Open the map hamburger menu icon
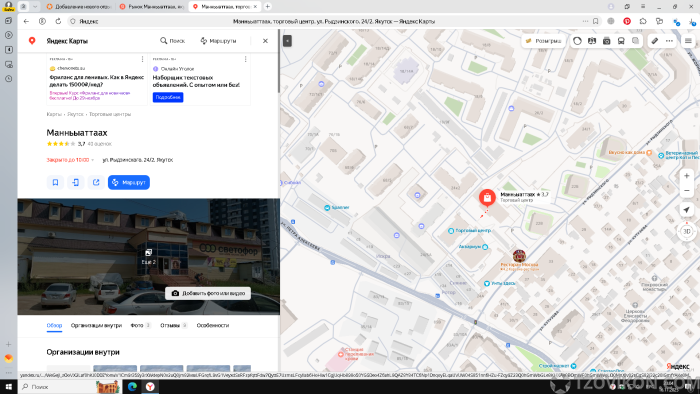 coord(688,41)
